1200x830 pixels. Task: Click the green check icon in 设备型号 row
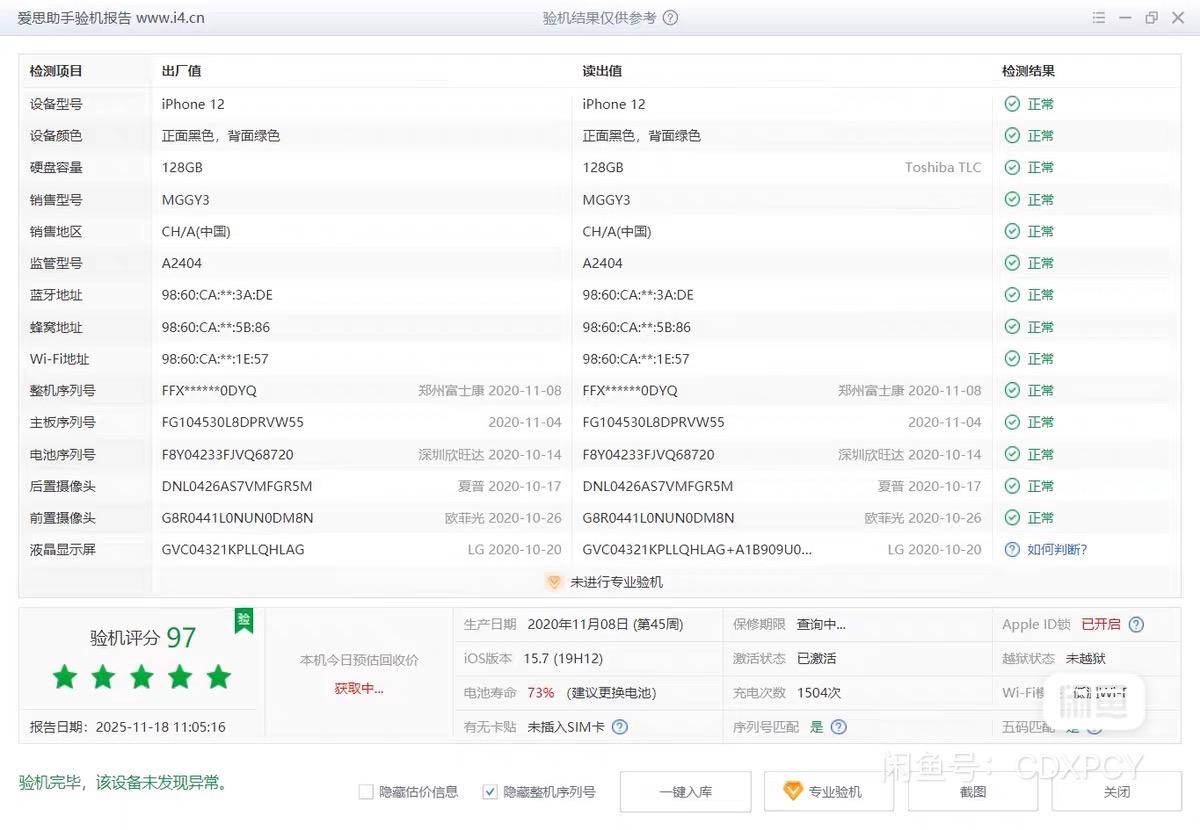(1012, 104)
